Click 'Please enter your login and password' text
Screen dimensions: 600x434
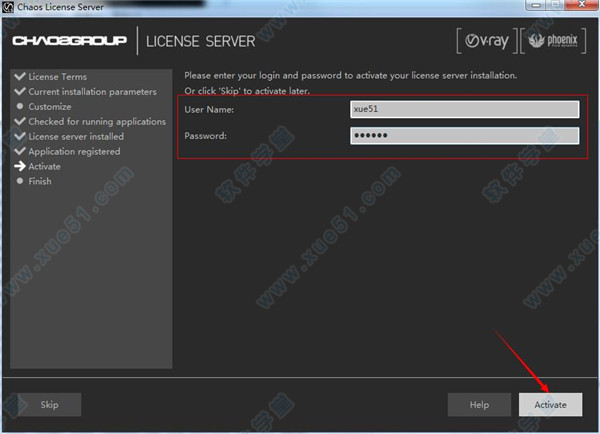(x=351, y=75)
